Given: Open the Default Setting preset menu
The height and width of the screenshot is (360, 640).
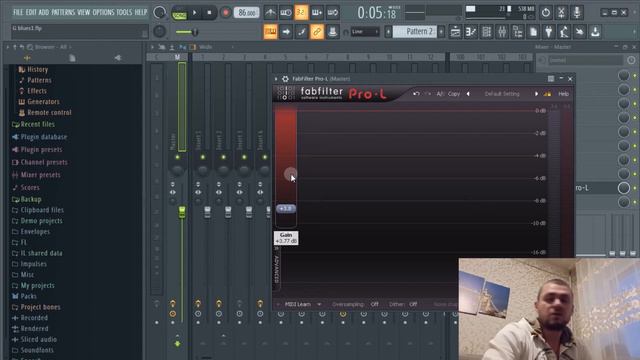Looking at the screenshot, I should (502, 94).
